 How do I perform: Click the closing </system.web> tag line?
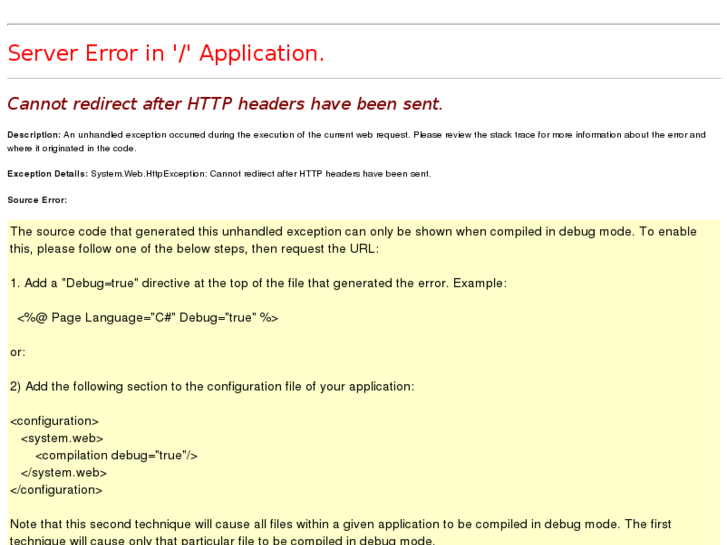pos(64,473)
